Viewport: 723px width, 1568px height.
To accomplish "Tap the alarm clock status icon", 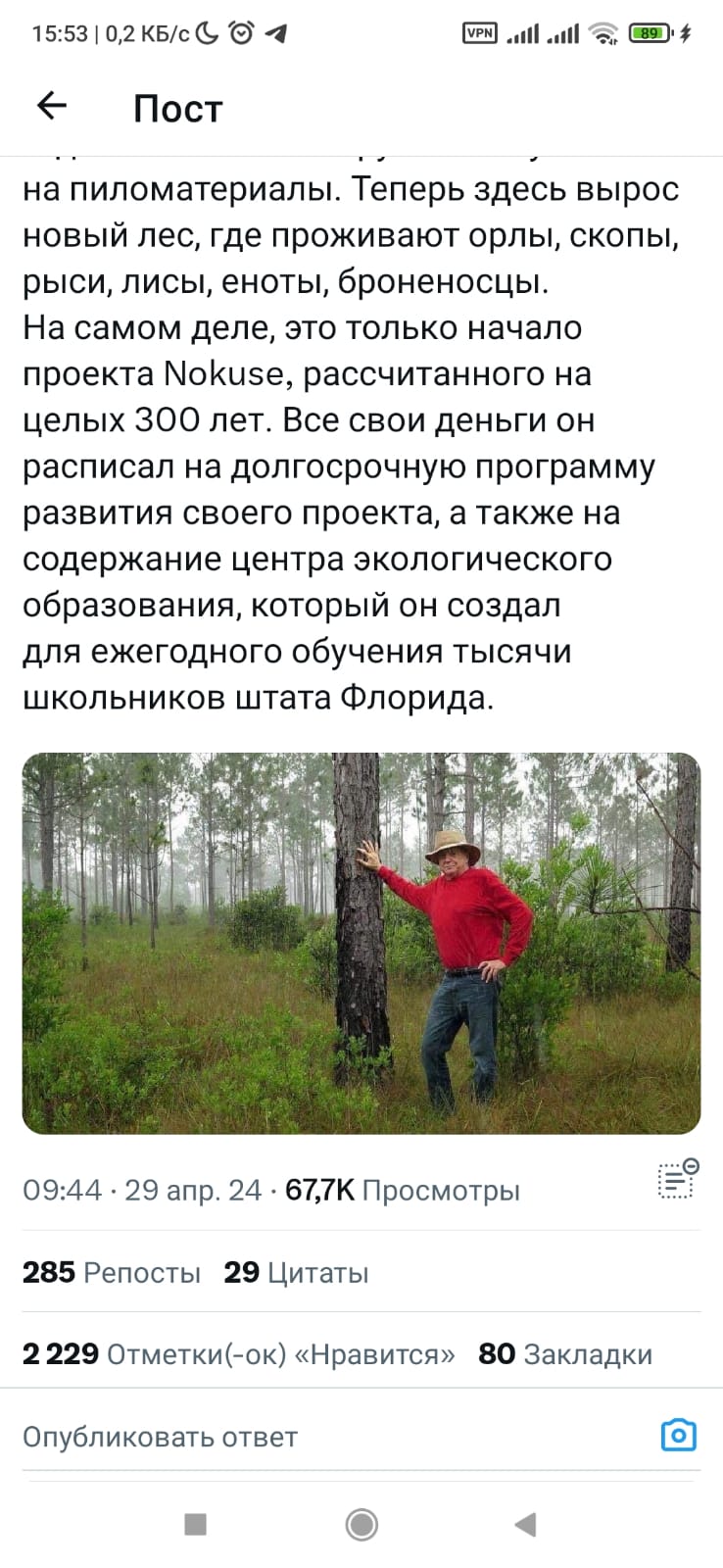I will [x=241, y=33].
